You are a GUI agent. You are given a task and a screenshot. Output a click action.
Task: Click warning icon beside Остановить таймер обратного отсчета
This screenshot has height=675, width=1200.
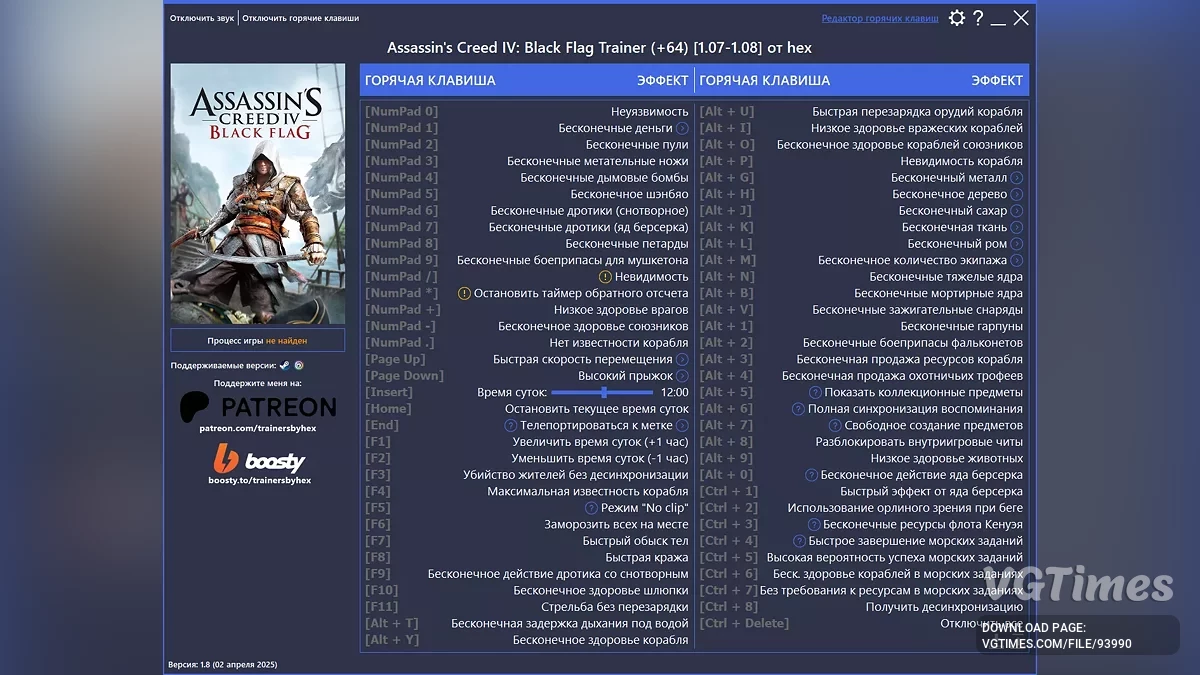coord(464,293)
